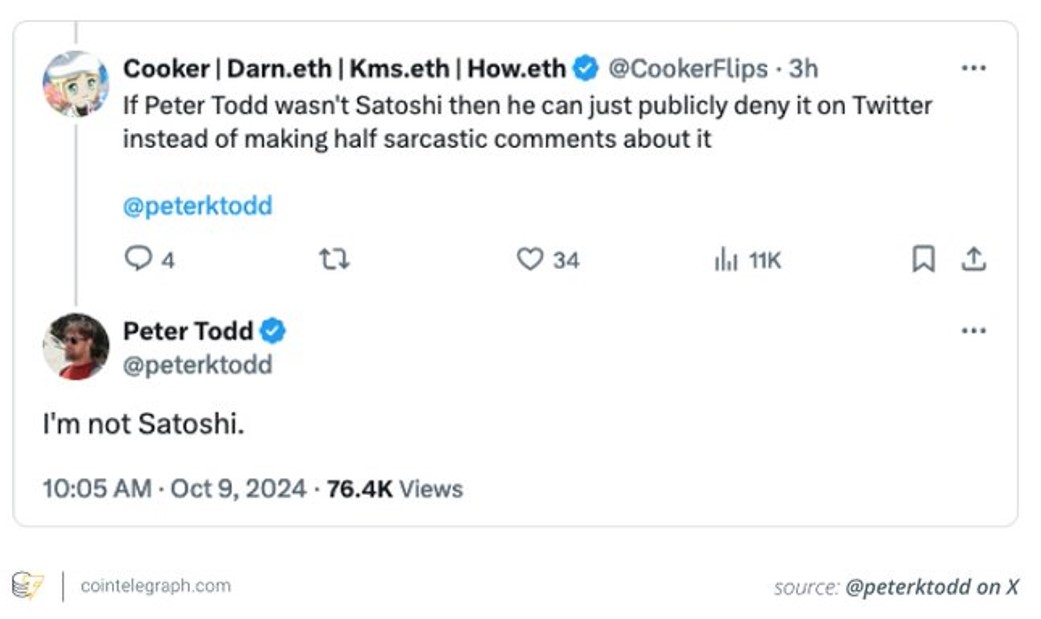Click the share icon on CookerFlips tweet
This screenshot has height=619, width=1041.
[973, 260]
